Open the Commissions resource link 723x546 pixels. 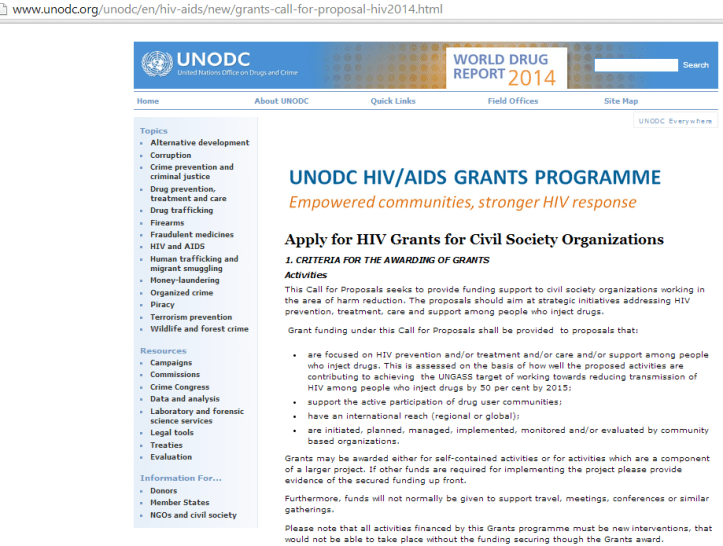pyautogui.click(x=175, y=374)
